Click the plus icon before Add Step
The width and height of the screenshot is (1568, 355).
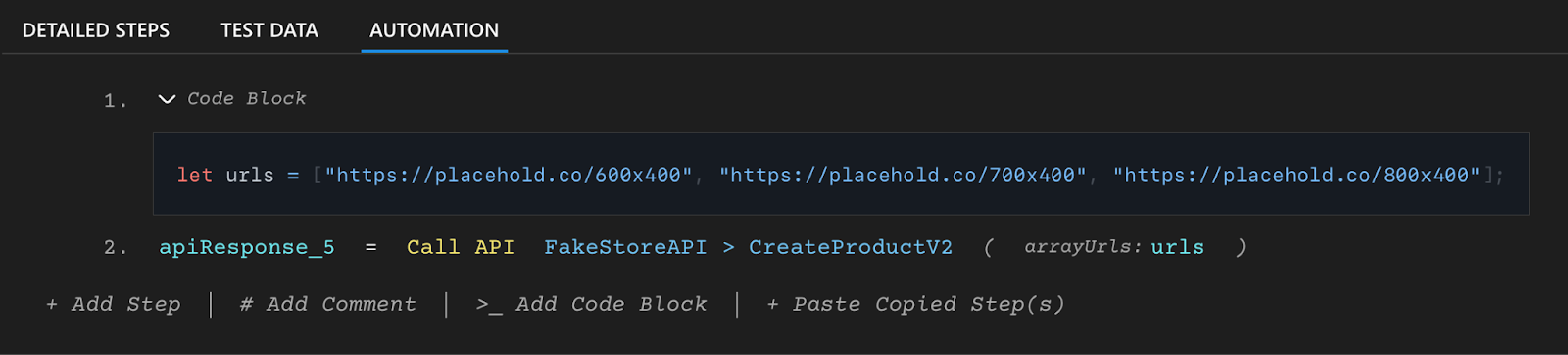pyautogui.click(x=52, y=305)
